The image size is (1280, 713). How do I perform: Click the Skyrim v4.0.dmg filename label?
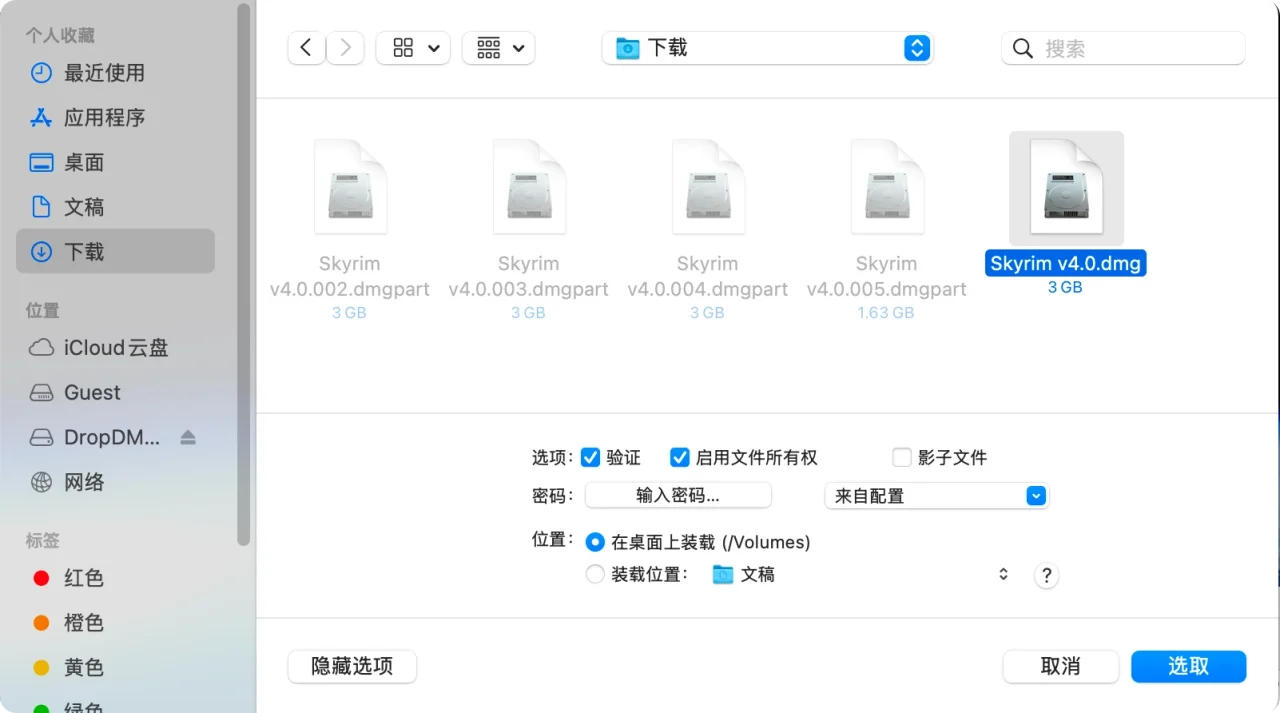[x=1066, y=264]
